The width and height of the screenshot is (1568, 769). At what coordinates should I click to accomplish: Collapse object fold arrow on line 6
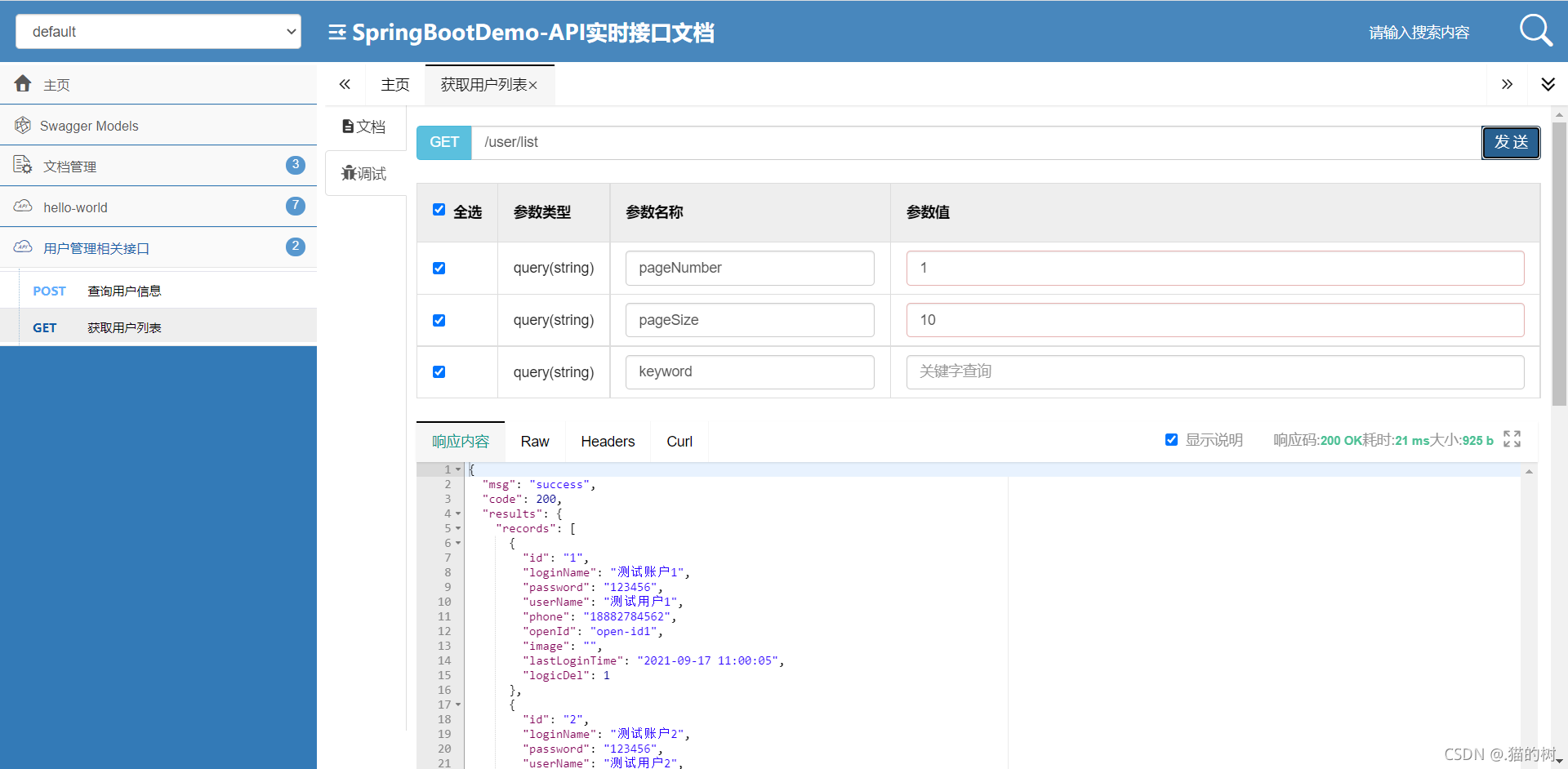(x=458, y=543)
